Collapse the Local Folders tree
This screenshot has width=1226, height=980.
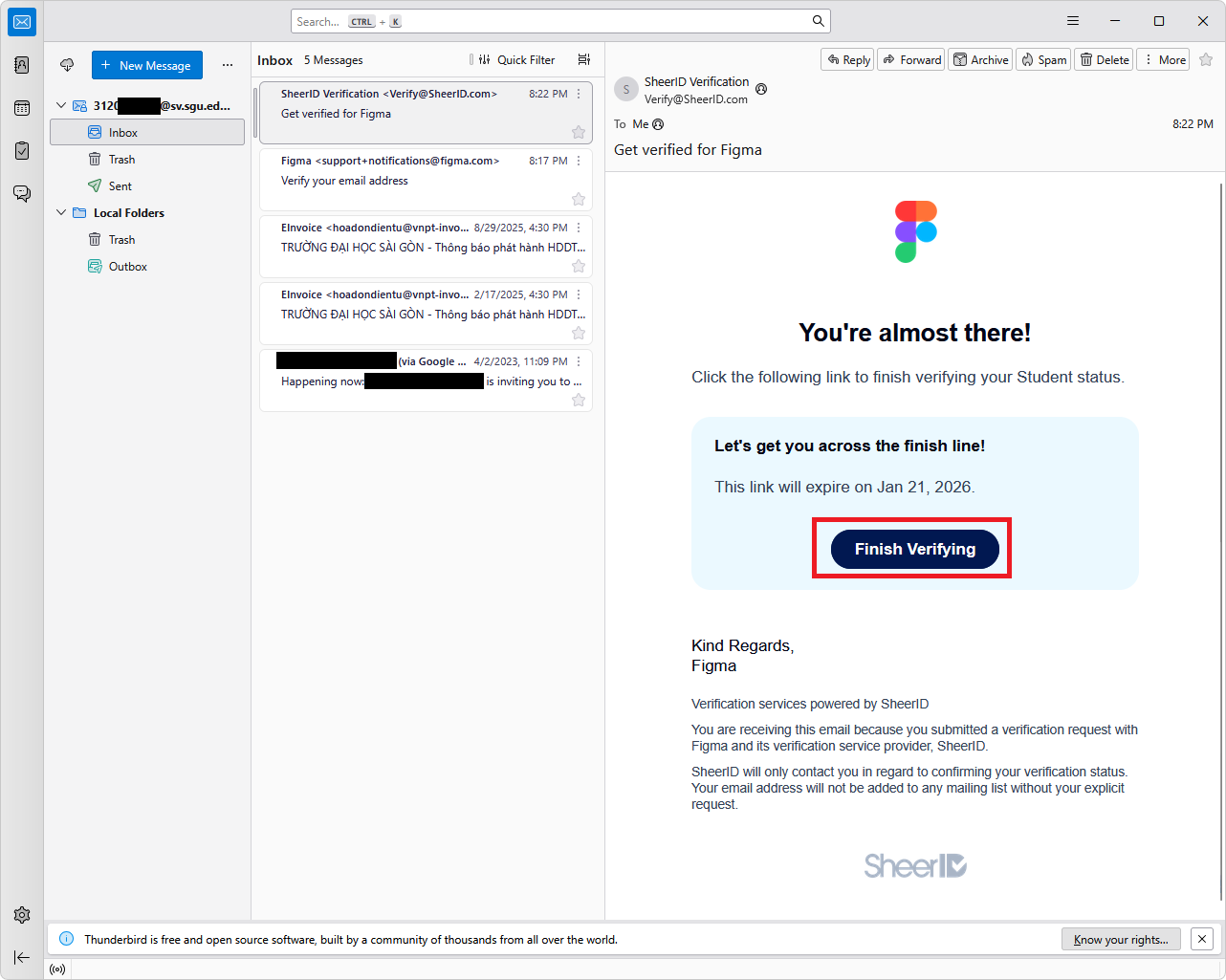pyautogui.click(x=61, y=213)
